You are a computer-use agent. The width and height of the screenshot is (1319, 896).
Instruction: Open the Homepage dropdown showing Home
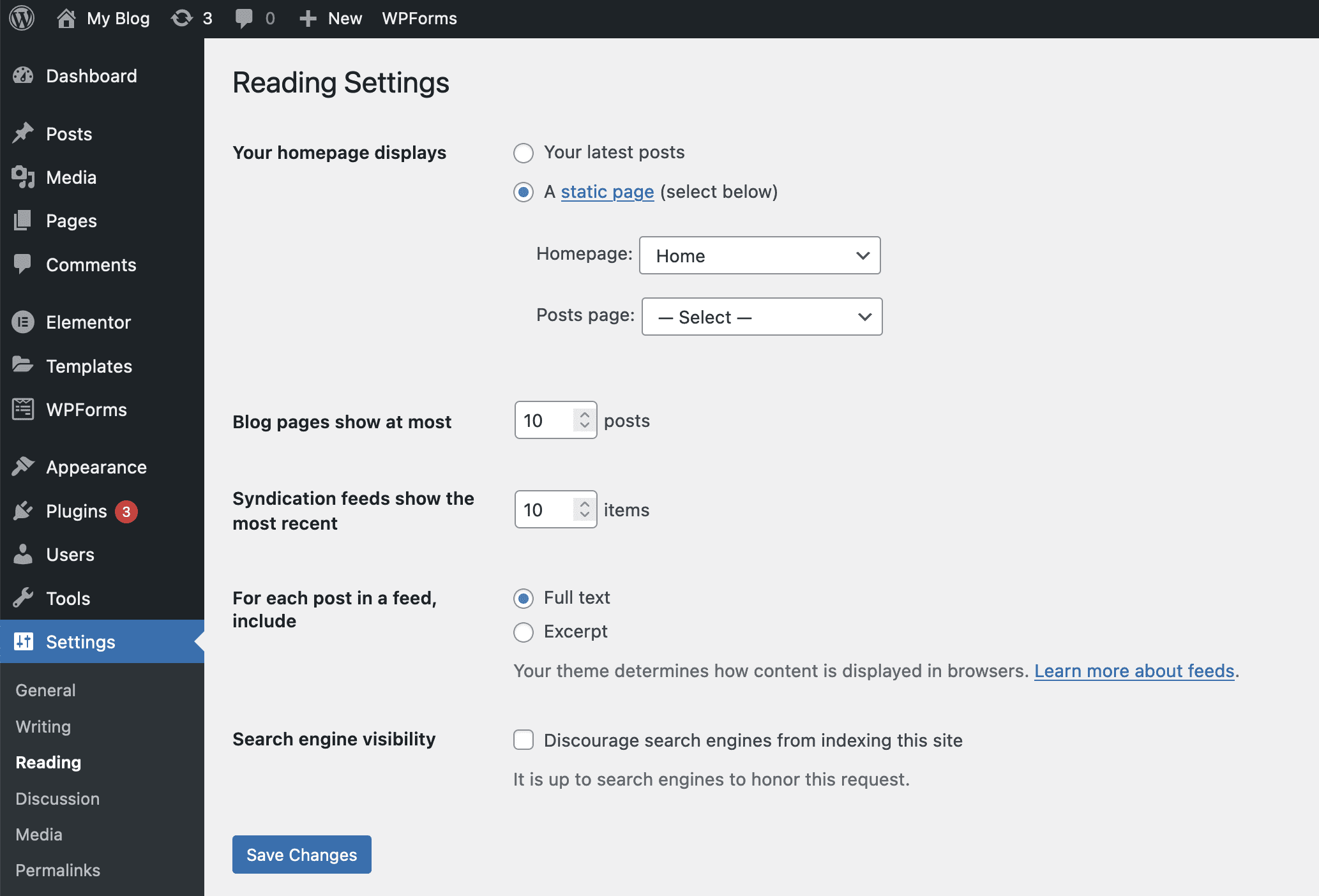[760, 256]
